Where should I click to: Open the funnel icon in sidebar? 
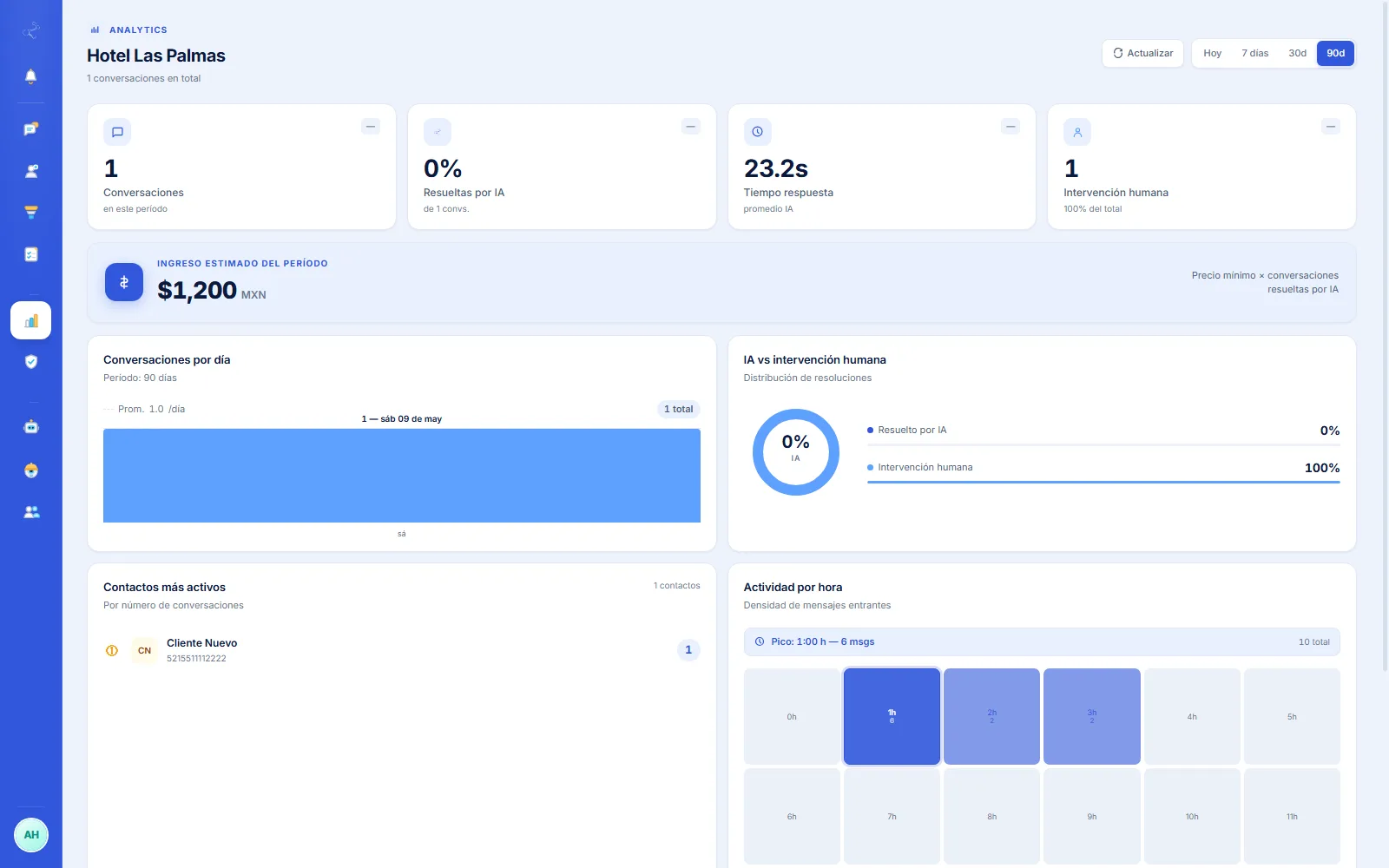(30, 213)
